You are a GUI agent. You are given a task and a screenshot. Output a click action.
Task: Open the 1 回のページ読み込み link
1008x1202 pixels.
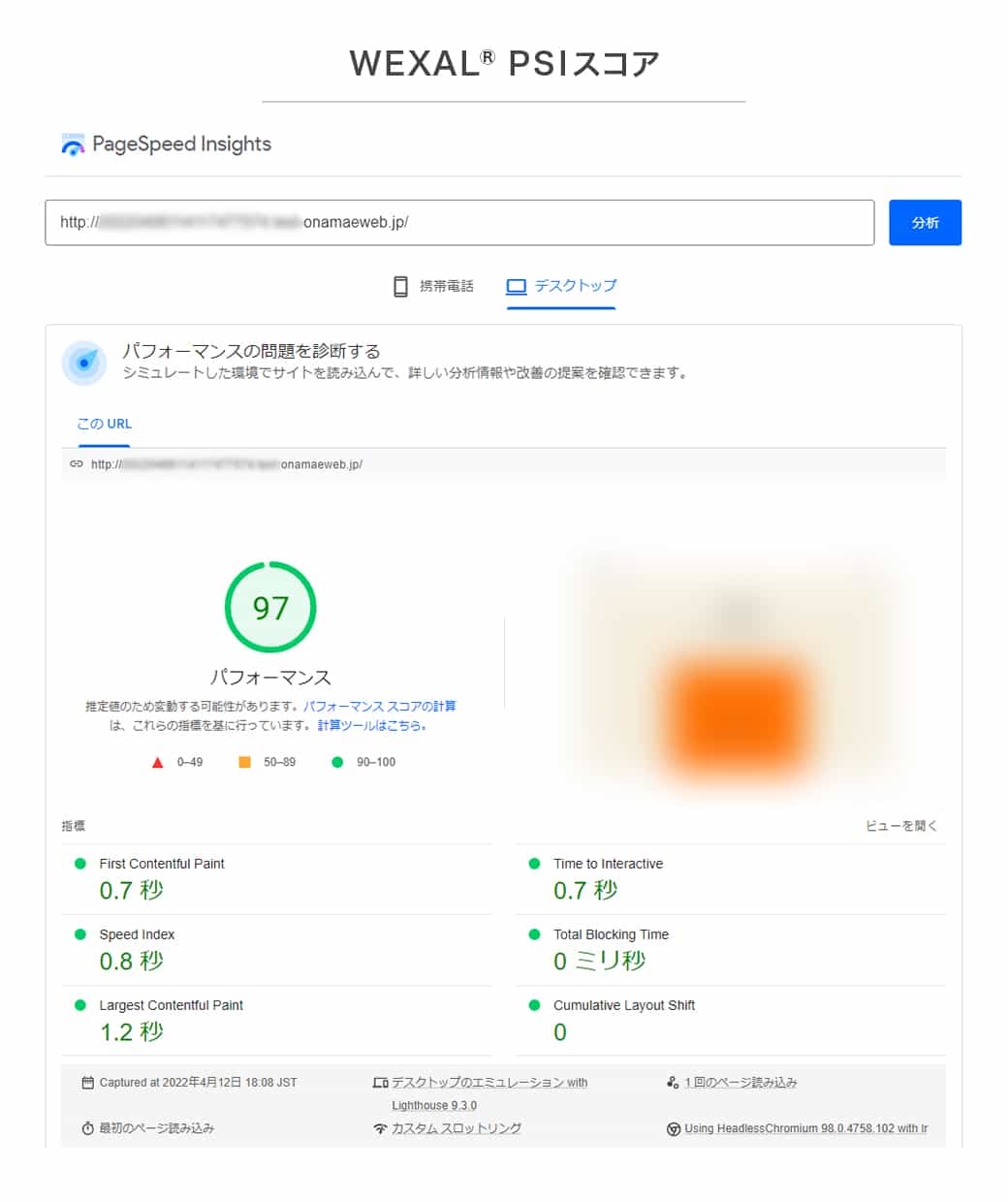pyautogui.click(x=740, y=1083)
